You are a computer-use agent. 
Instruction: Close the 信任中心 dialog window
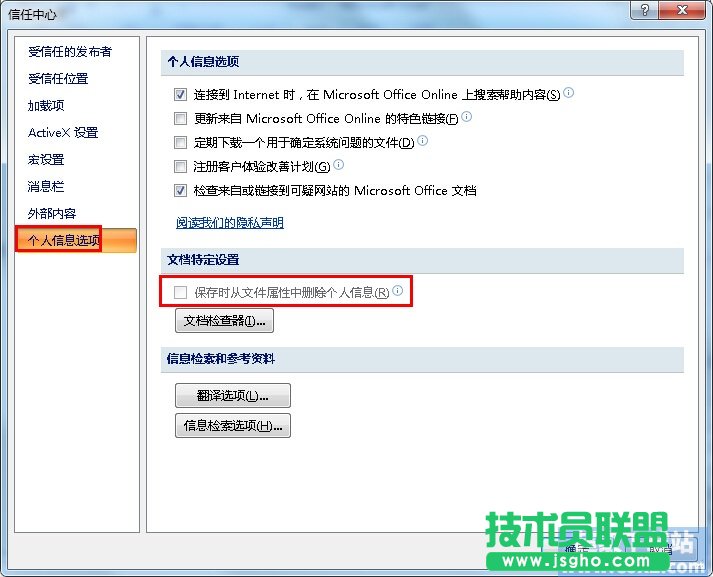click(x=681, y=9)
